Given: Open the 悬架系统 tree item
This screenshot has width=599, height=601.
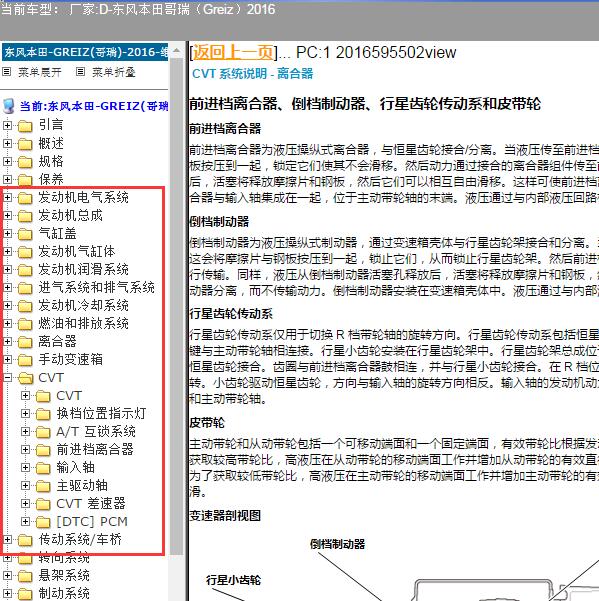Looking at the screenshot, I should coord(64,576).
